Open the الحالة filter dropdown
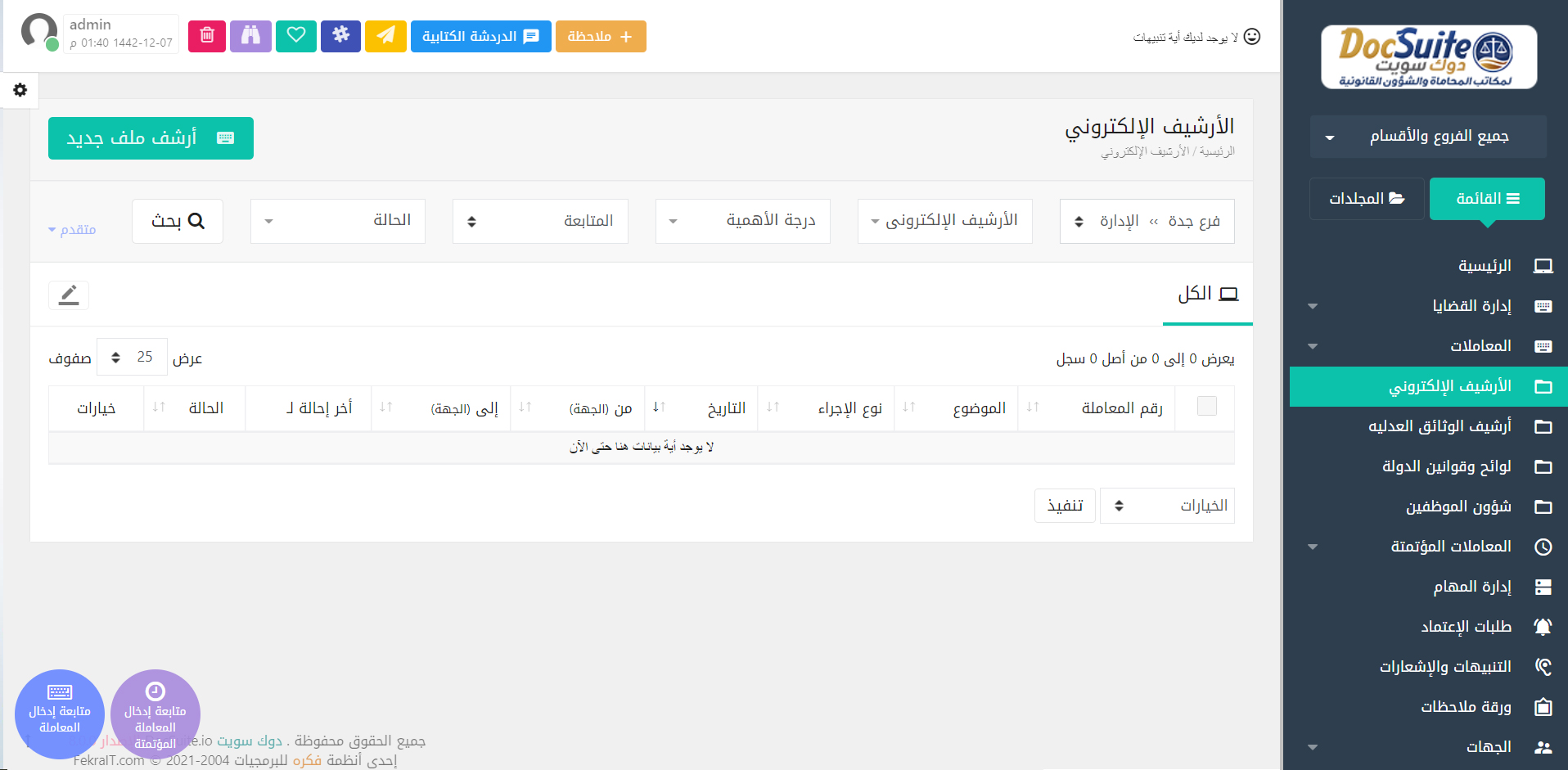The height and width of the screenshot is (770, 1568). (x=338, y=221)
